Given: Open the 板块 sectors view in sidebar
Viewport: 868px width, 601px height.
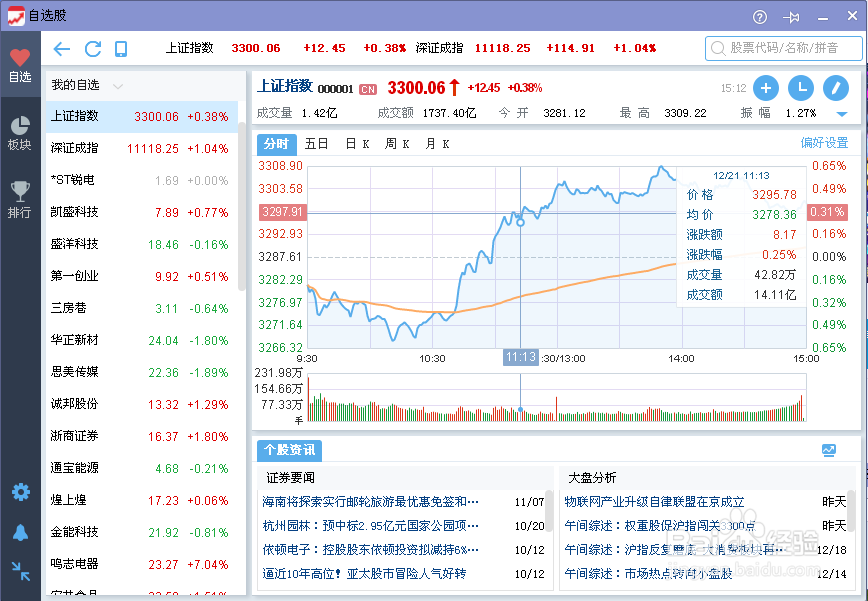Looking at the screenshot, I should click(19, 132).
